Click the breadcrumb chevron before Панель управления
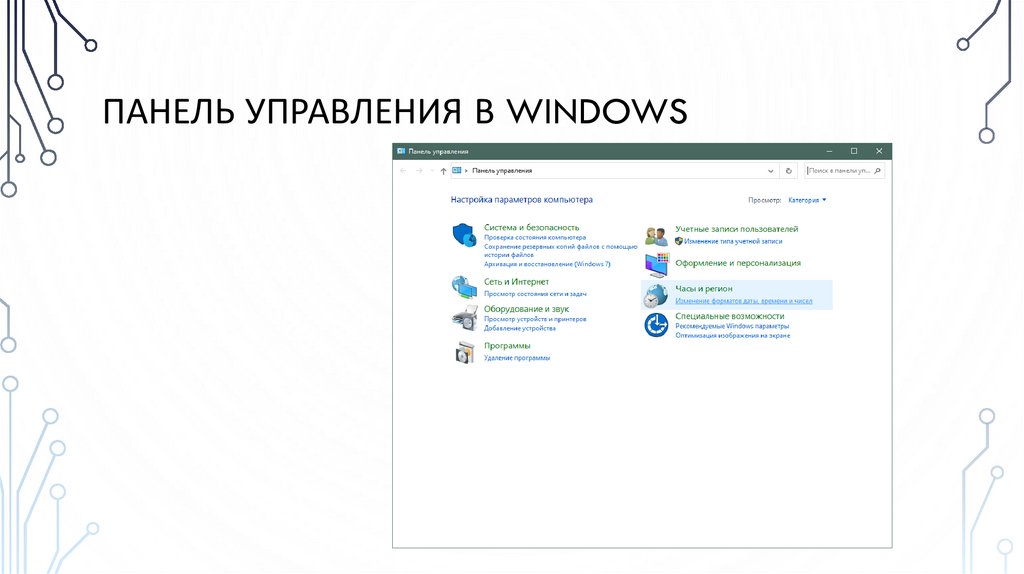Screen dimensions: 1024x574 pos(466,171)
